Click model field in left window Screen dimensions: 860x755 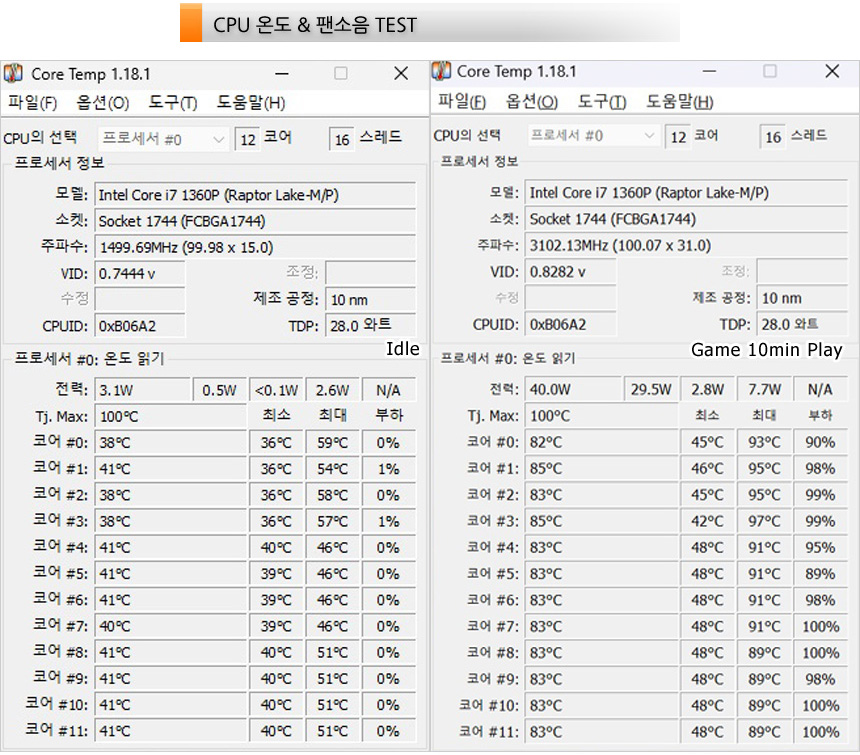(255, 195)
